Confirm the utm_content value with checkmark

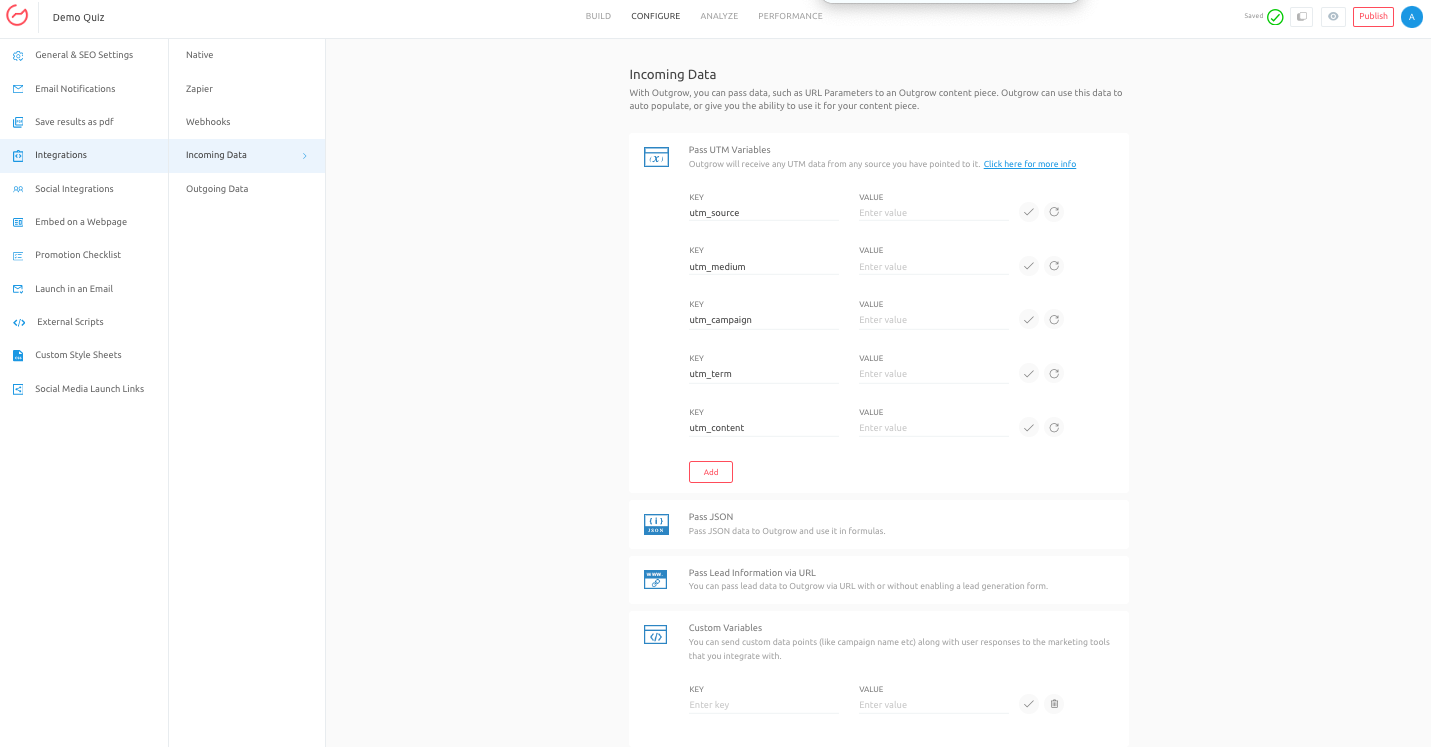1029,428
